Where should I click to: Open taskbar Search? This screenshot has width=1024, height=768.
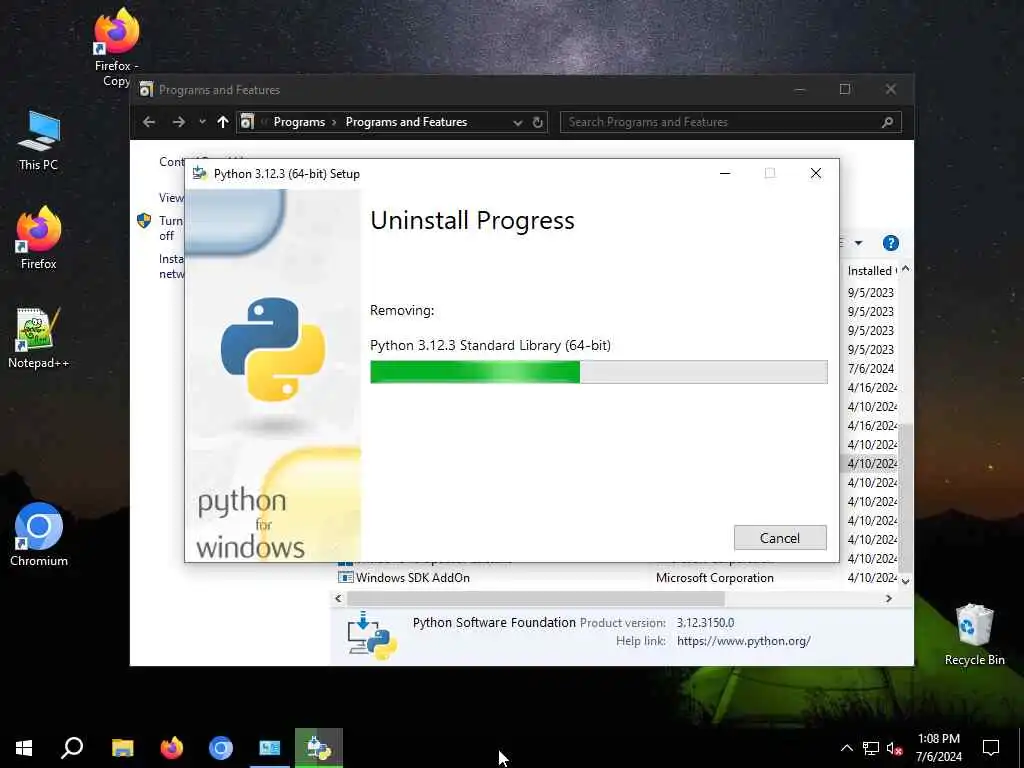point(72,748)
